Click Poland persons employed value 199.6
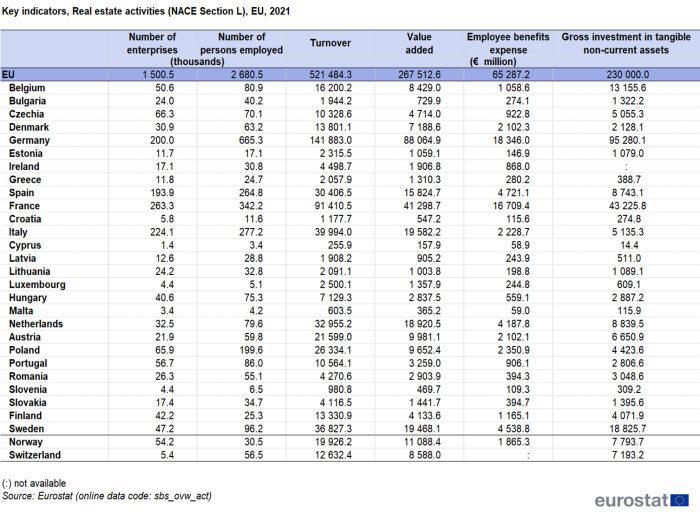 250,350
